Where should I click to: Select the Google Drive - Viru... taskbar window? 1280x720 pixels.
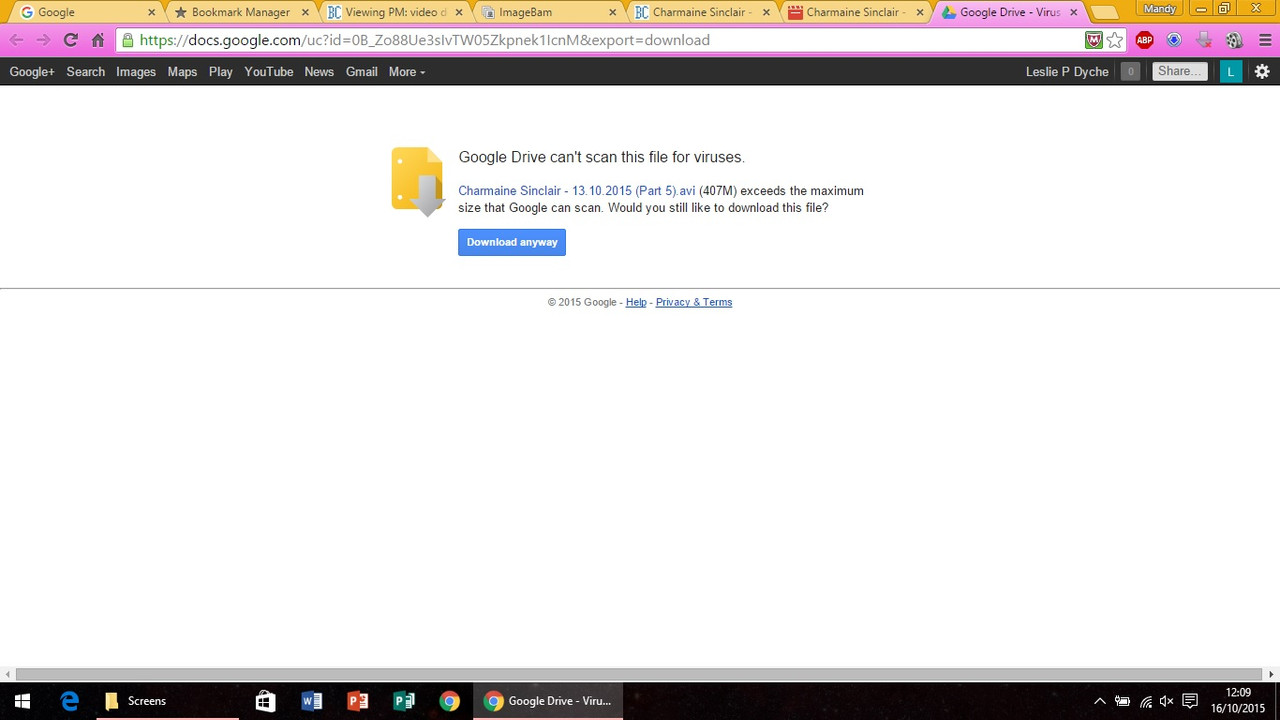[x=549, y=701]
